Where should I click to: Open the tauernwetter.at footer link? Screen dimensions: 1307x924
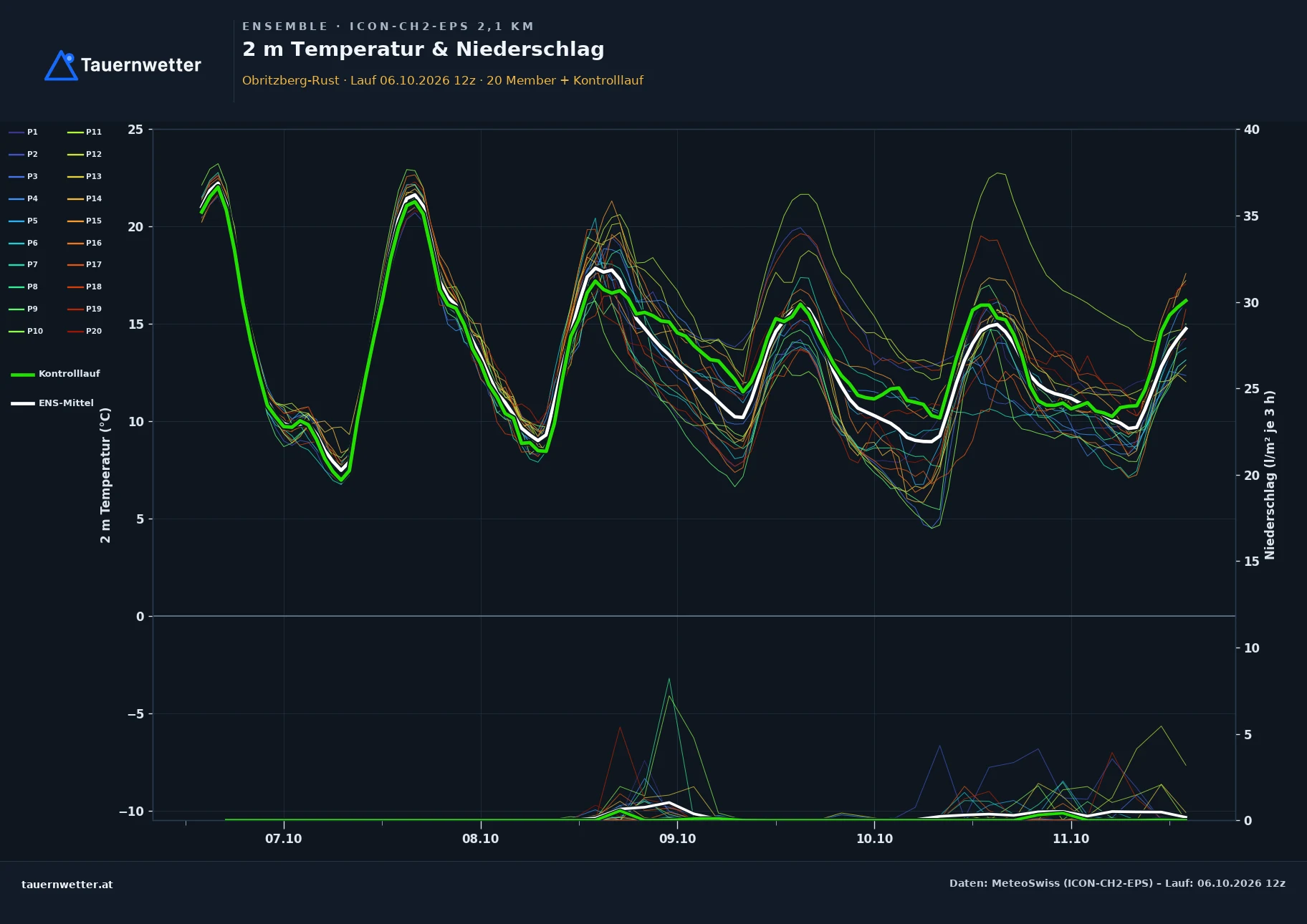67,885
